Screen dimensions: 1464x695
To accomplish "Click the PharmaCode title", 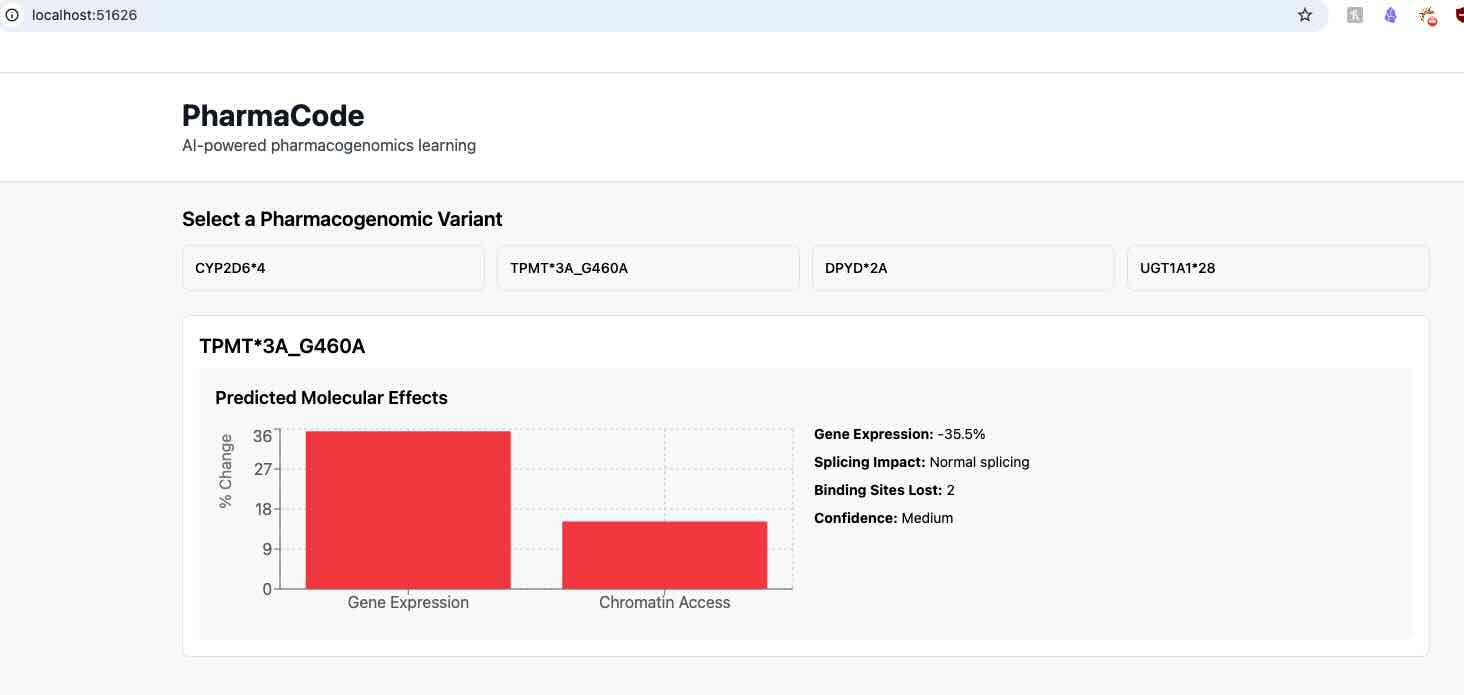I will pyautogui.click(x=273, y=116).
